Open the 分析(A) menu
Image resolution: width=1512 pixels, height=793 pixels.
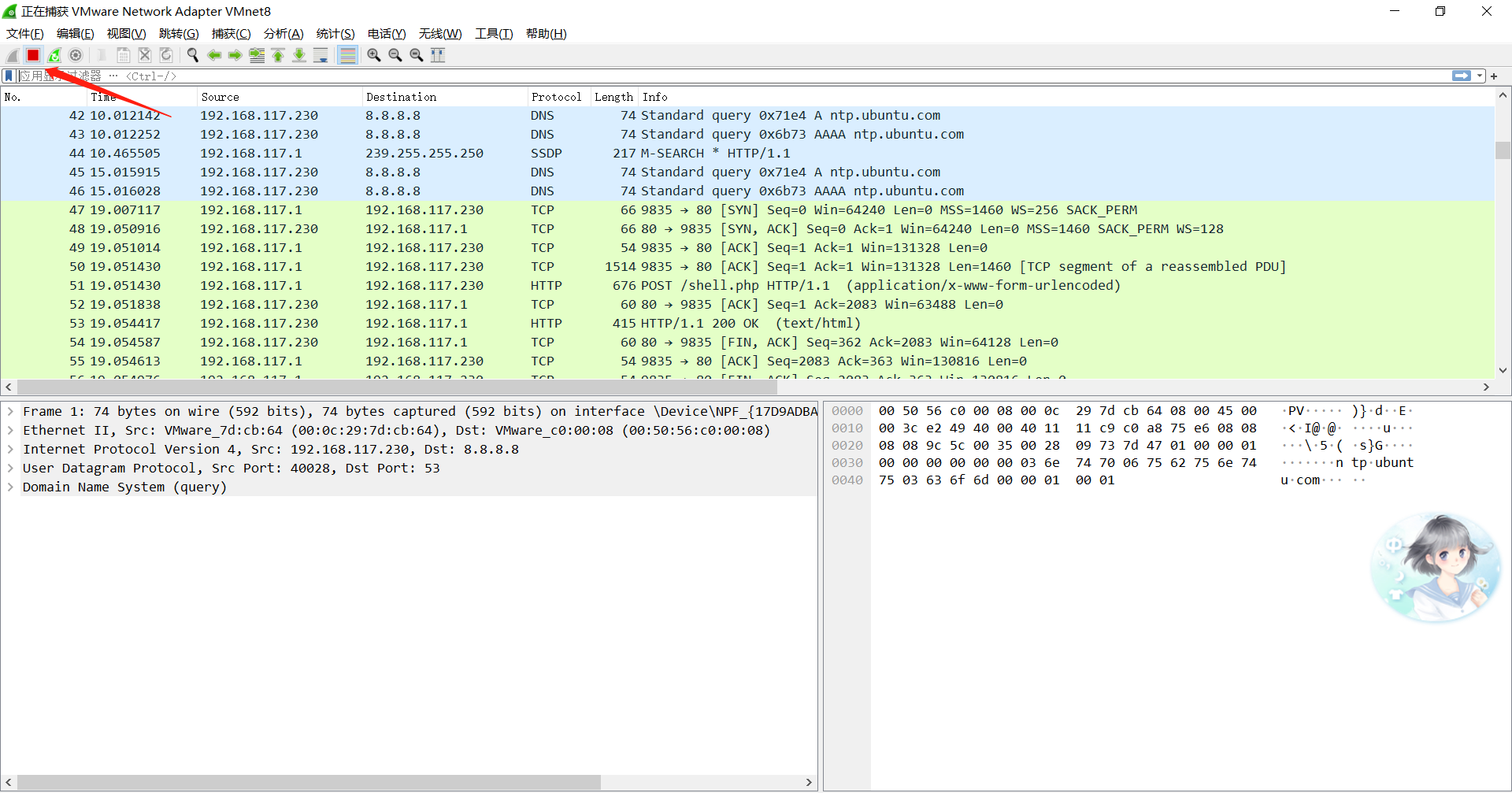click(283, 34)
